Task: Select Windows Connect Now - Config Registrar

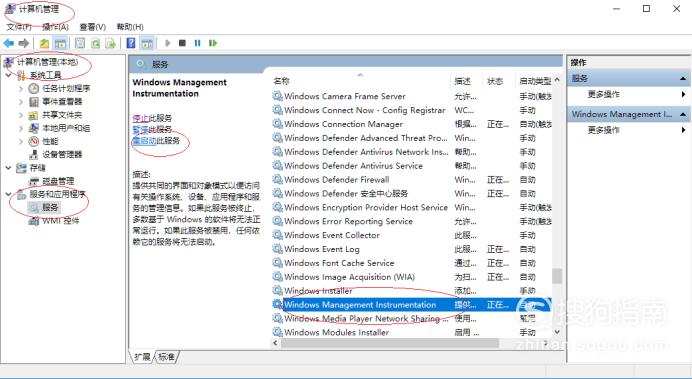Action: [365, 110]
